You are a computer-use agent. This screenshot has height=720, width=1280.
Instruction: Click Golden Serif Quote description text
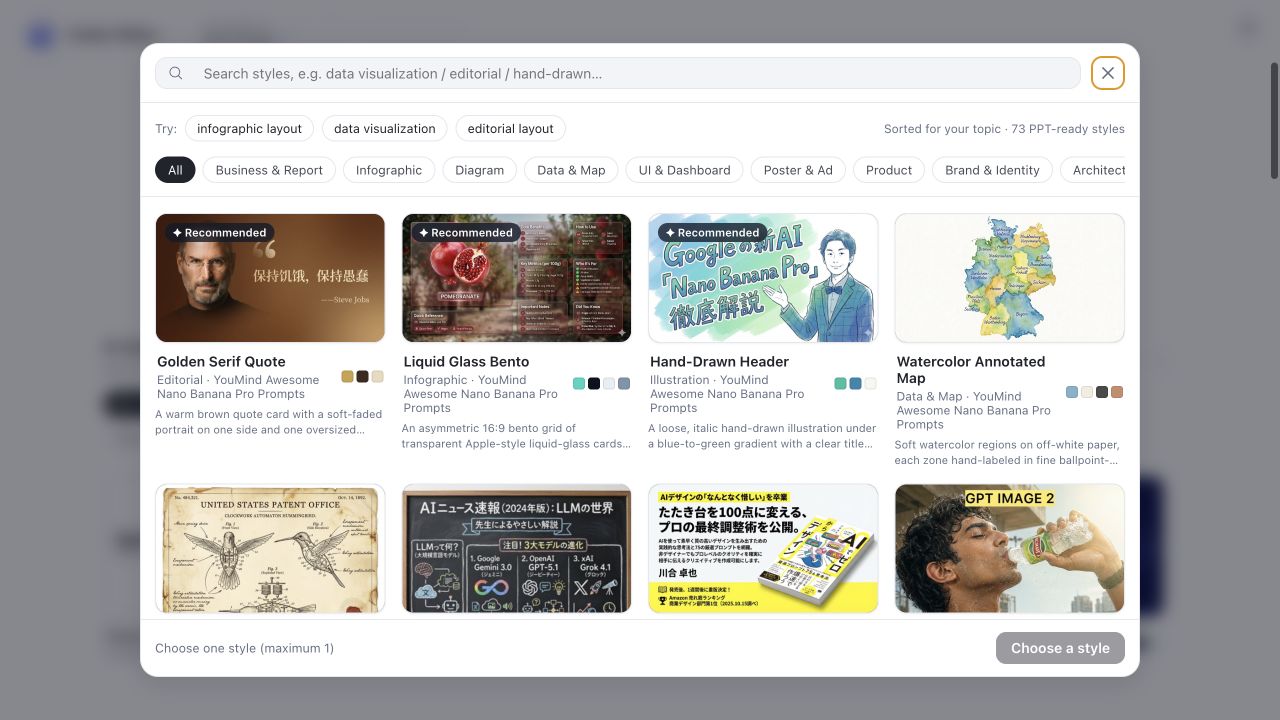(260, 422)
